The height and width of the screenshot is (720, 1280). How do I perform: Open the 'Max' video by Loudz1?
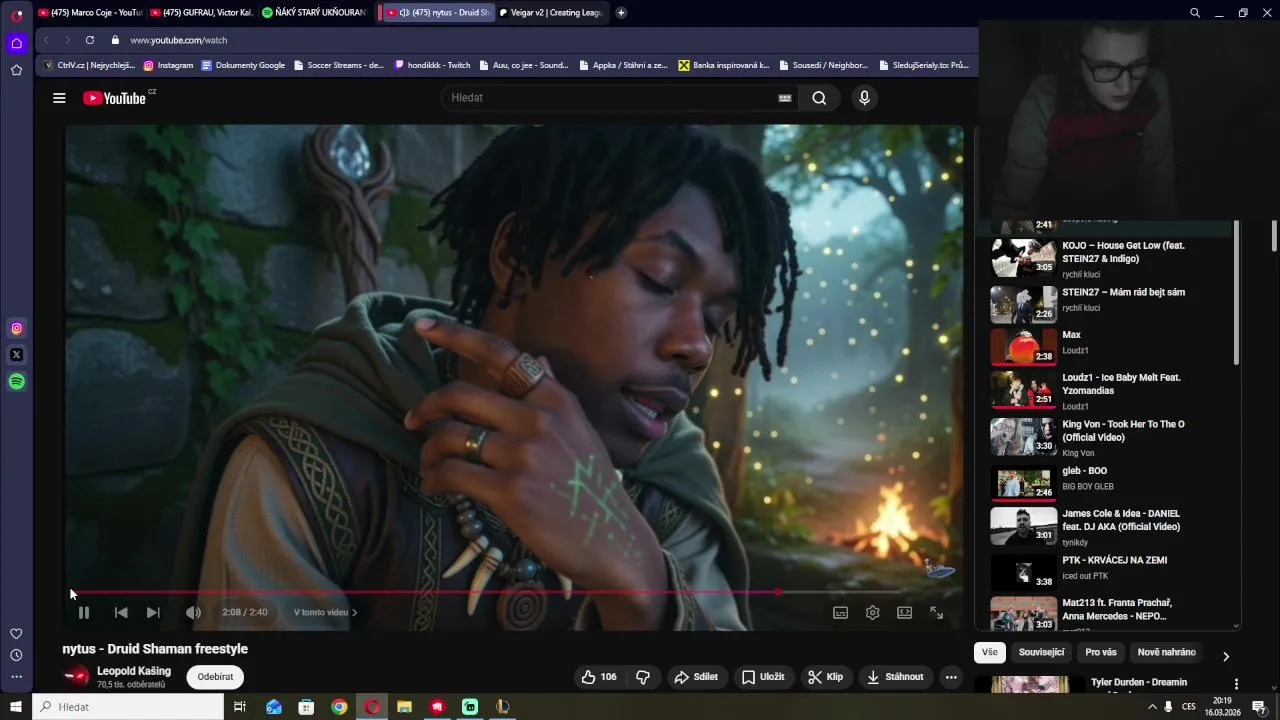point(1071,335)
